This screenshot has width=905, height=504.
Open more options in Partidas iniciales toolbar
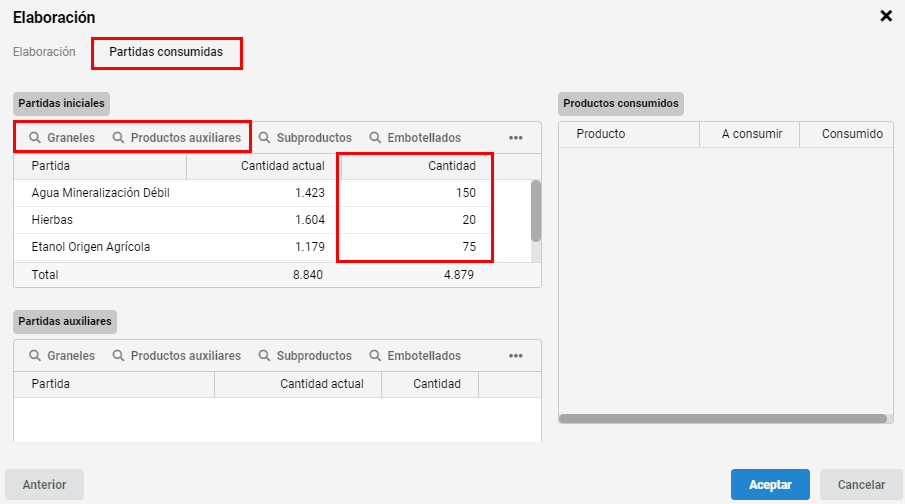[x=516, y=137]
